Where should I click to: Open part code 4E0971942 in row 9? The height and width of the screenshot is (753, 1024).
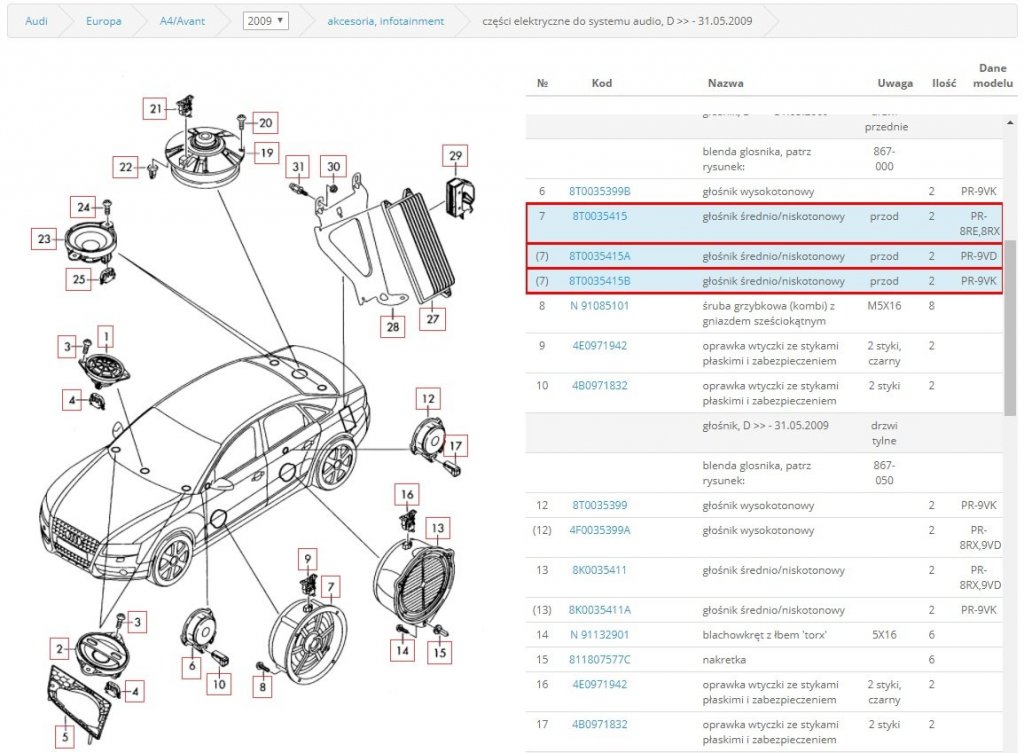pos(600,345)
